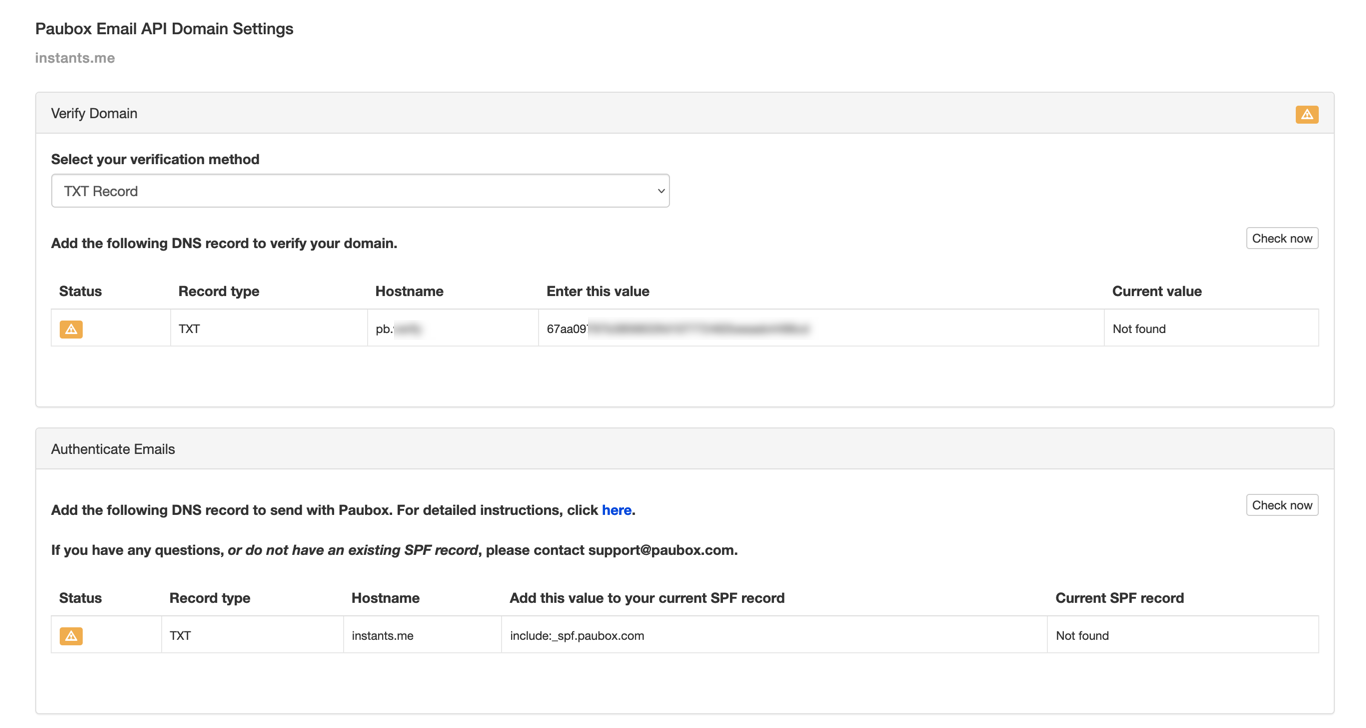Click the instants.me domain subtitle below the page title
This screenshot has height=728, width=1366.
coord(75,58)
